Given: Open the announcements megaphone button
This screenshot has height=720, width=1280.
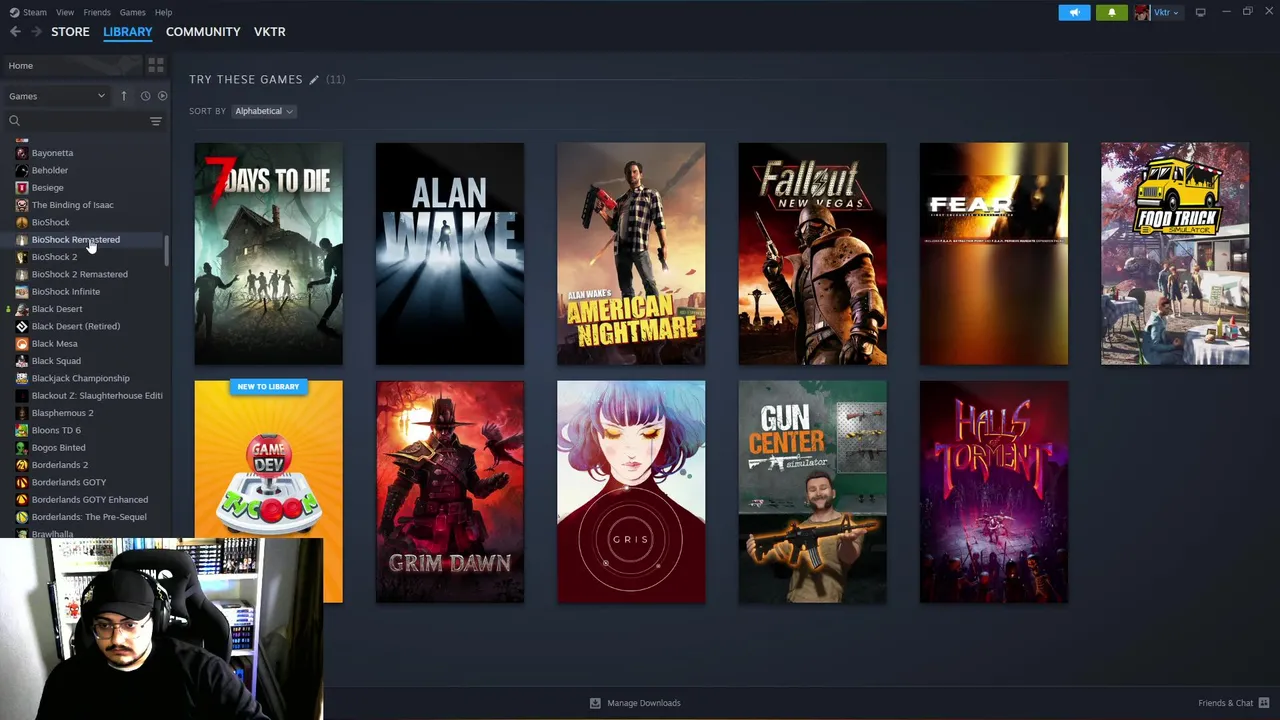Looking at the screenshot, I should tap(1074, 12).
